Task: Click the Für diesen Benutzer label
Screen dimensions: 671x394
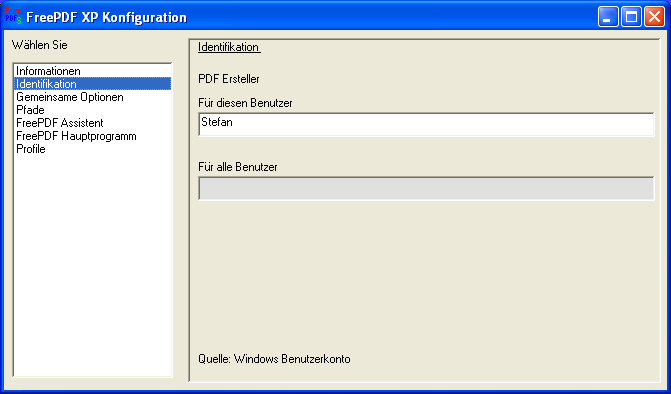Action: [245, 103]
